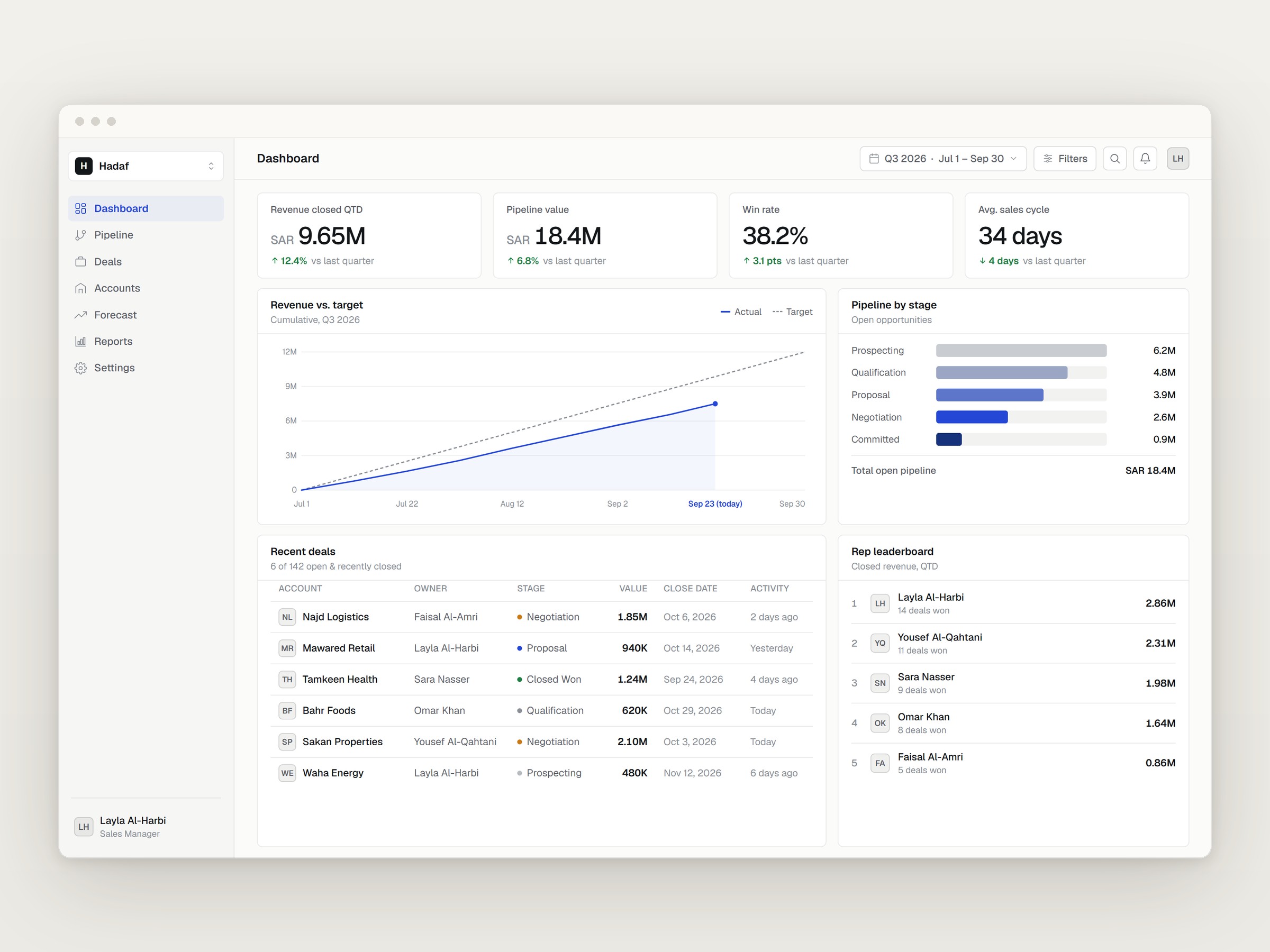The width and height of the screenshot is (1270, 952).
Task: Click the CLOSE DATE column header
Action: [x=690, y=589]
